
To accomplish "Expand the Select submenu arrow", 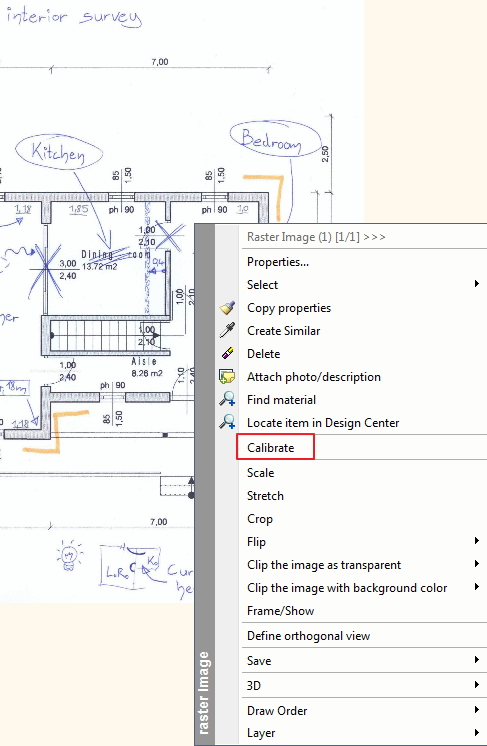I will point(477,284).
